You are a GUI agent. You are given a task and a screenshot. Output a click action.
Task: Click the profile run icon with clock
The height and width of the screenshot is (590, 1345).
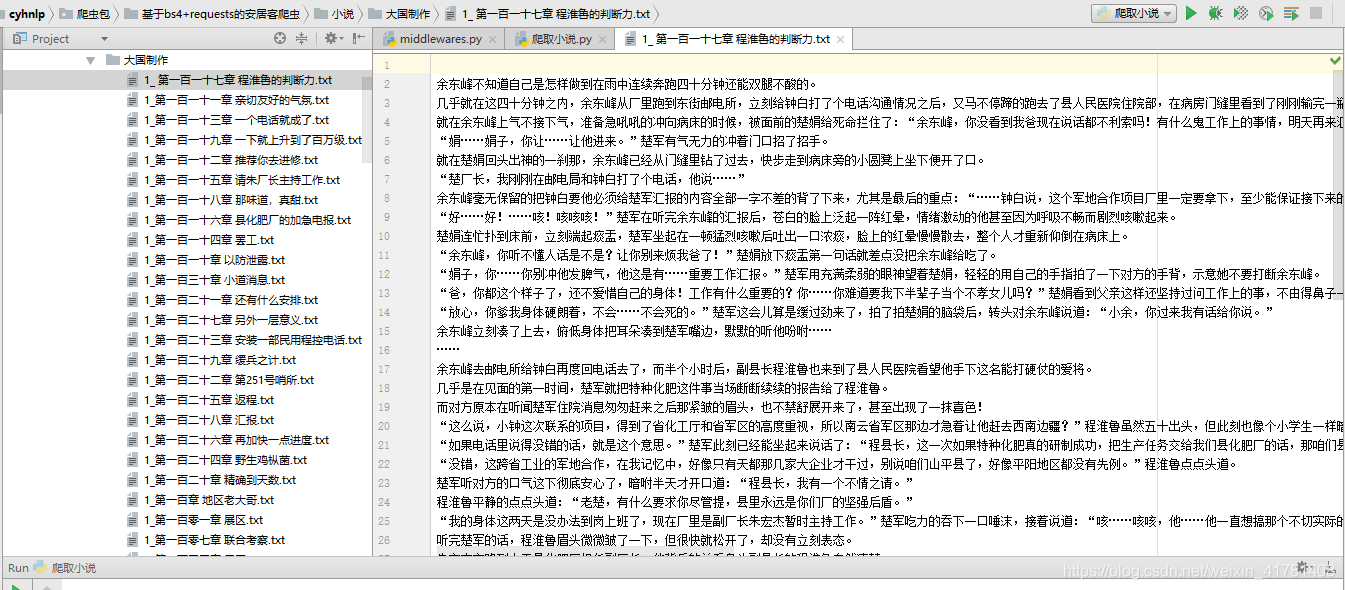point(1266,13)
